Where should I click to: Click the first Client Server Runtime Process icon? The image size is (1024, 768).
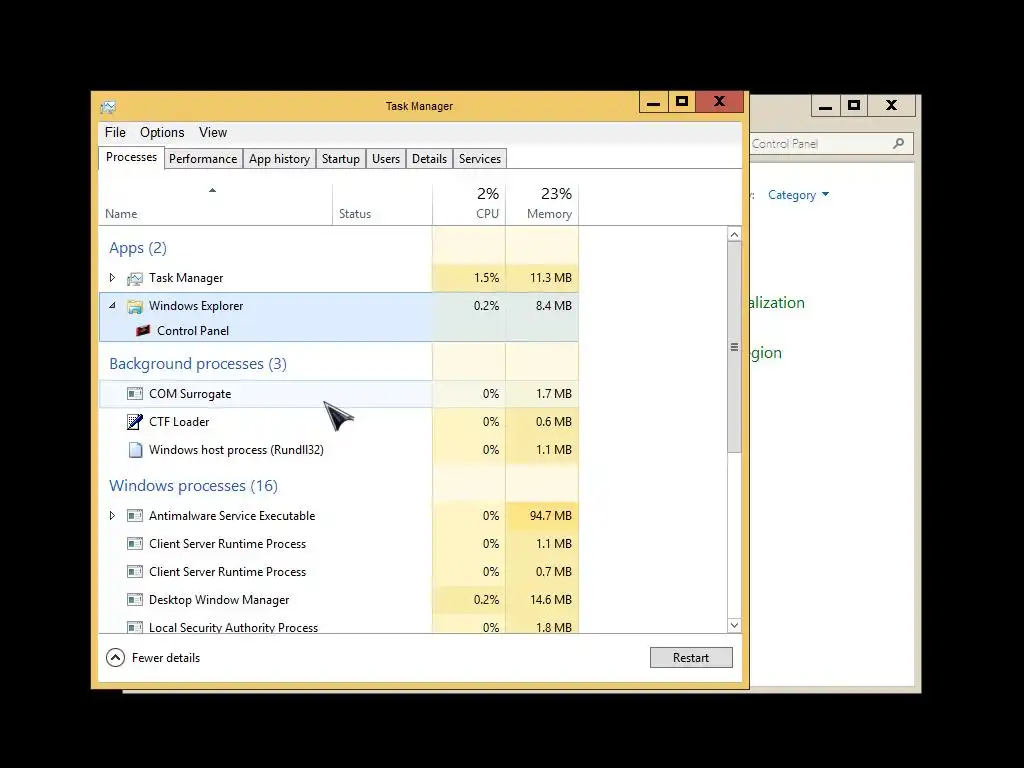tap(135, 544)
